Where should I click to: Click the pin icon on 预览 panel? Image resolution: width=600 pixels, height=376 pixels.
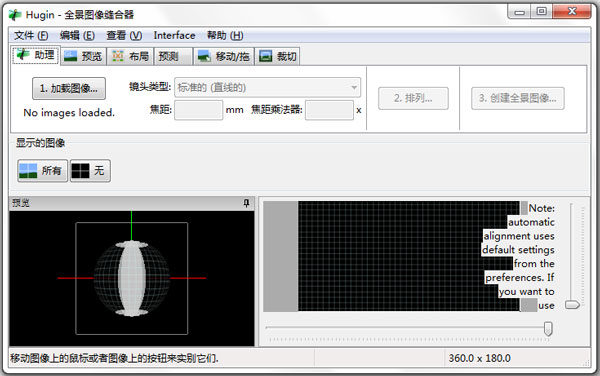[x=246, y=203]
